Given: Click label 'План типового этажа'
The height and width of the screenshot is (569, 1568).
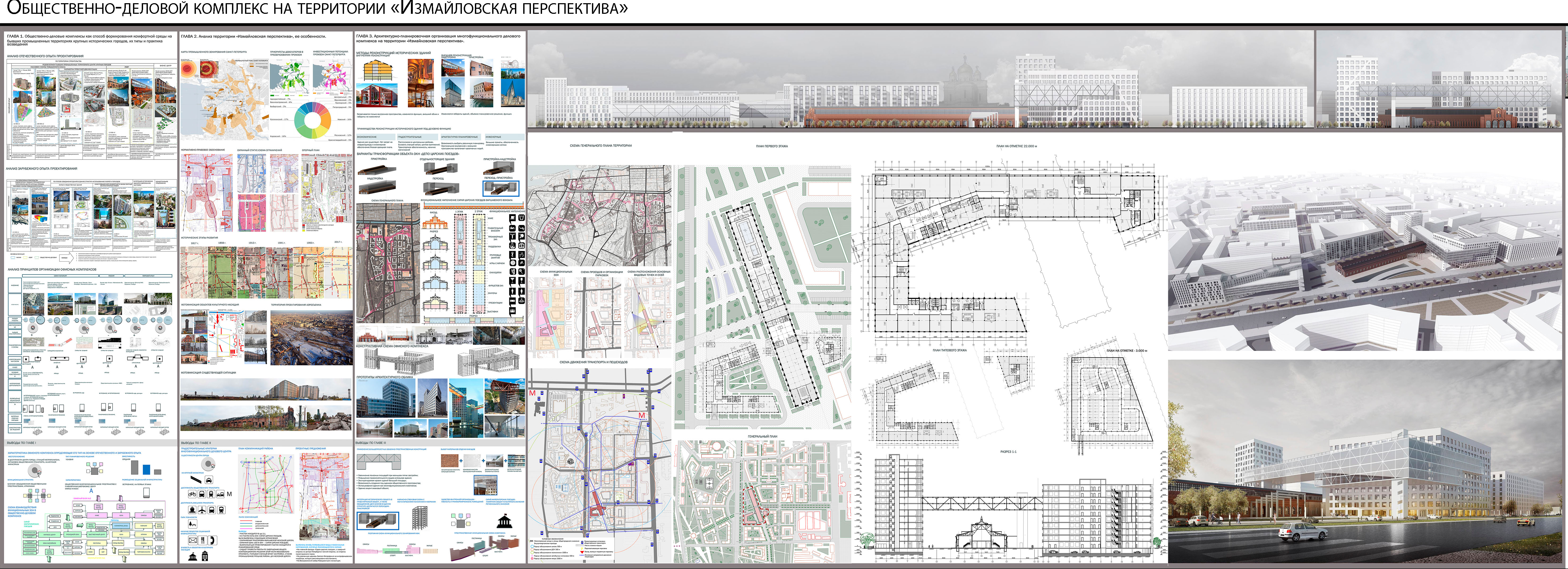Looking at the screenshot, I should click(950, 351).
